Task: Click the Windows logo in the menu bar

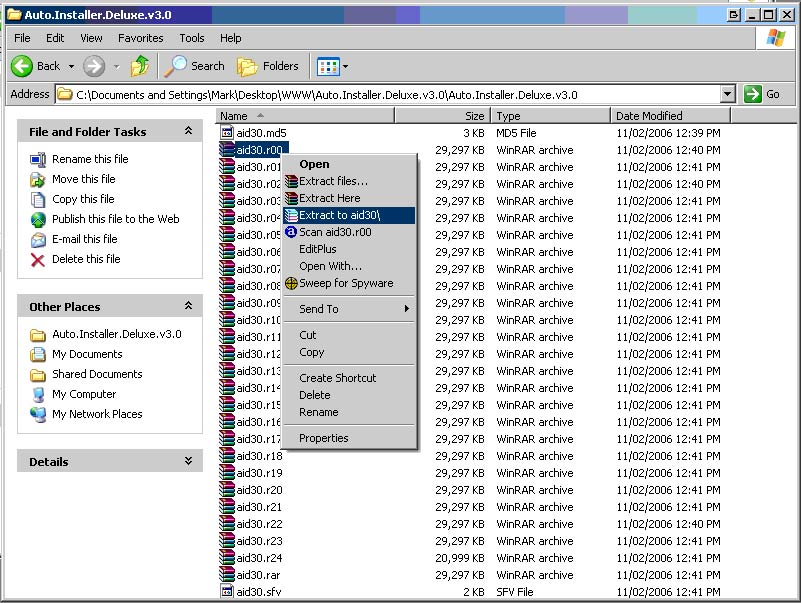Action: coord(775,38)
